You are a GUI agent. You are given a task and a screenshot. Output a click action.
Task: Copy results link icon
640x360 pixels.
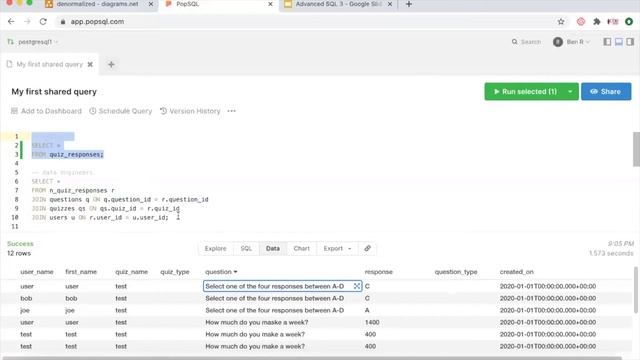[x=367, y=248]
